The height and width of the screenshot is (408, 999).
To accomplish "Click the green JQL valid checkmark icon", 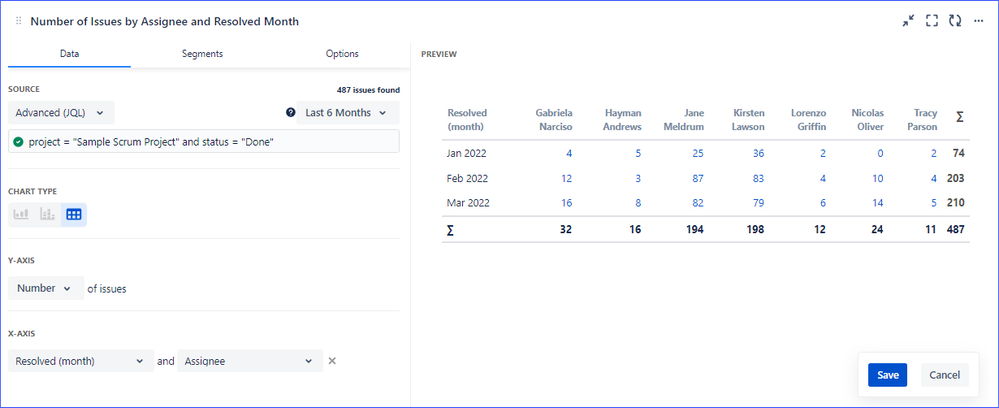I will pos(18,142).
